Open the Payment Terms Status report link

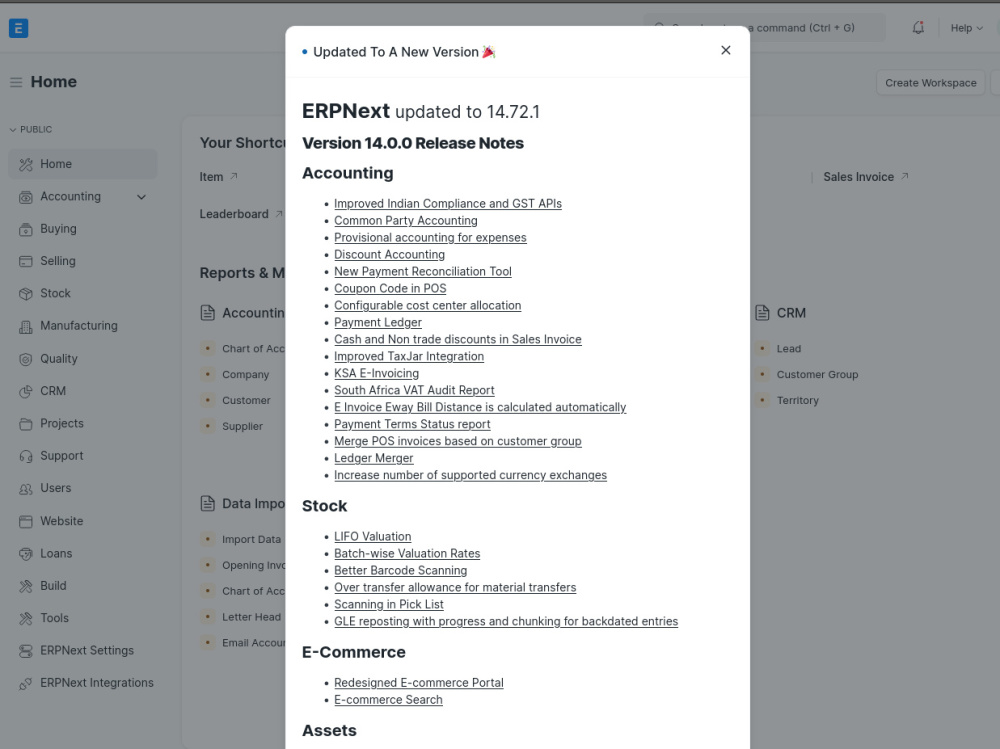tap(412, 425)
